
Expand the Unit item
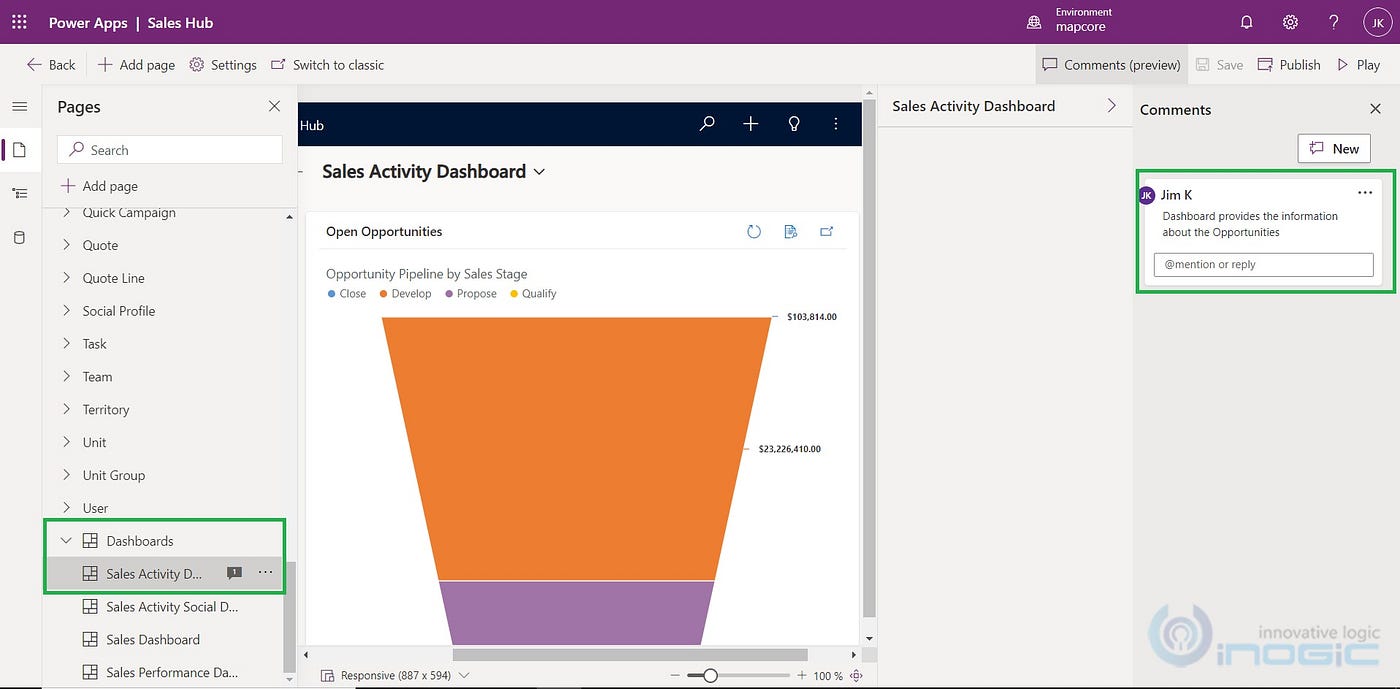click(x=67, y=442)
